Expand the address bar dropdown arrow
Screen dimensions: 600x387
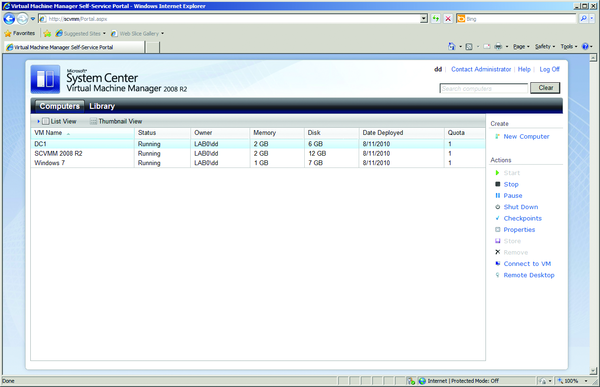(424, 18)
